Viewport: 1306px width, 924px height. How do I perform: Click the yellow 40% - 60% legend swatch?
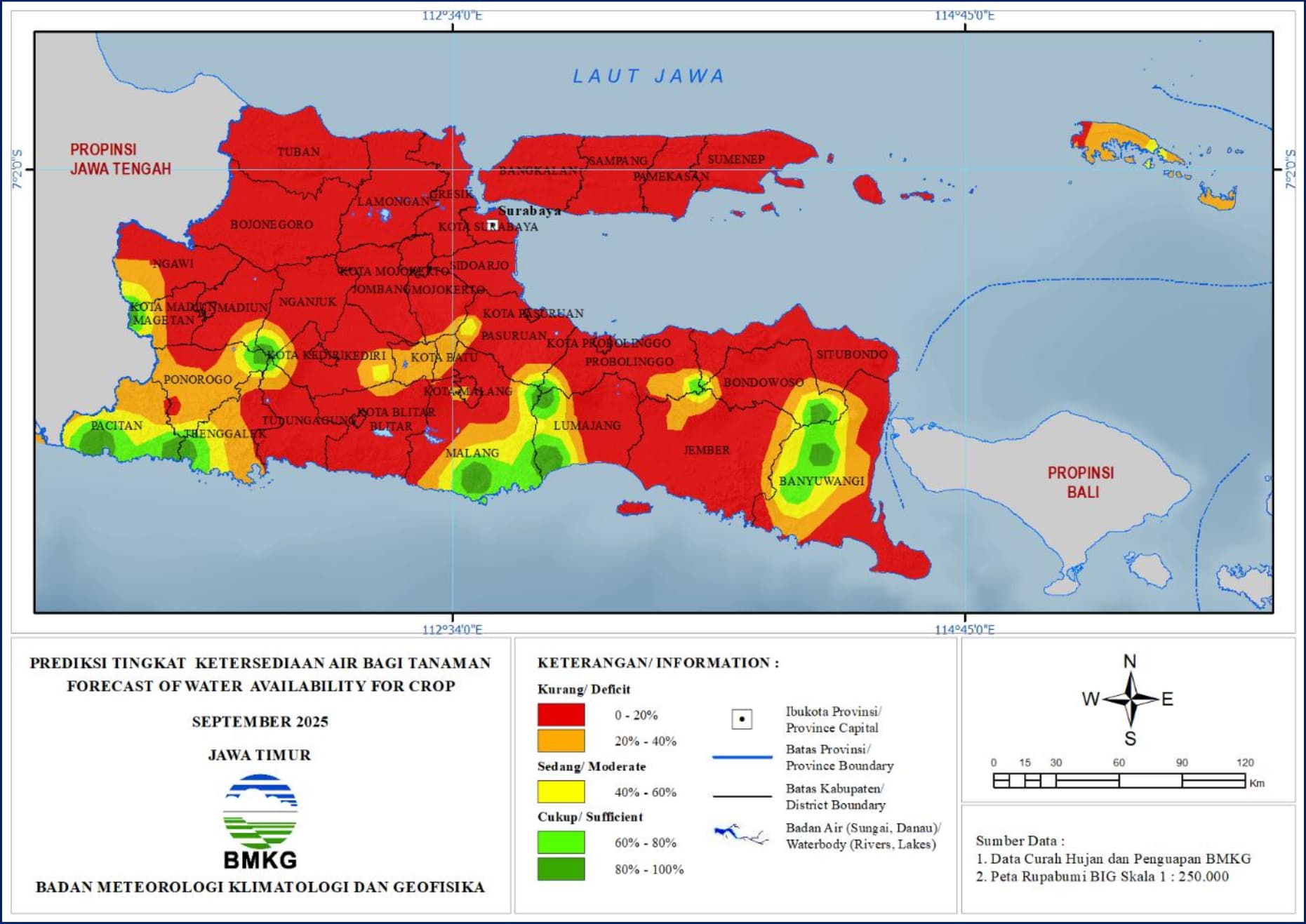click(561, 792)
